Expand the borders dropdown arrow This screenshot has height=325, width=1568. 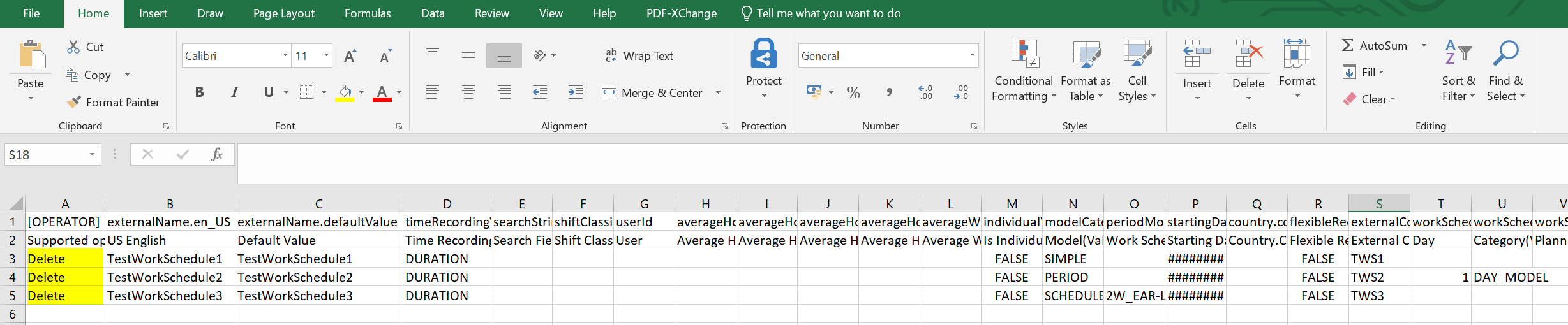point(324,92)
